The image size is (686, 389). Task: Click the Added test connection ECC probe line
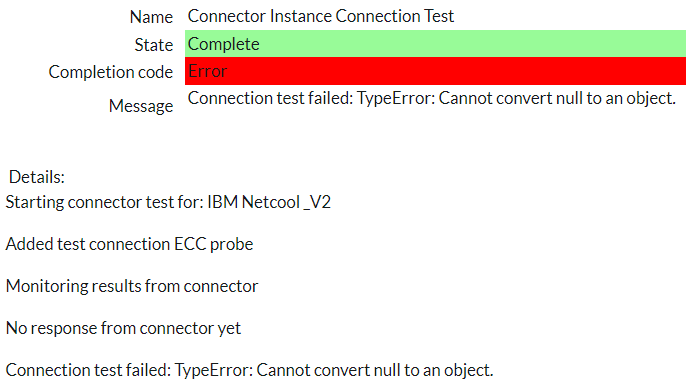[130, 244]
